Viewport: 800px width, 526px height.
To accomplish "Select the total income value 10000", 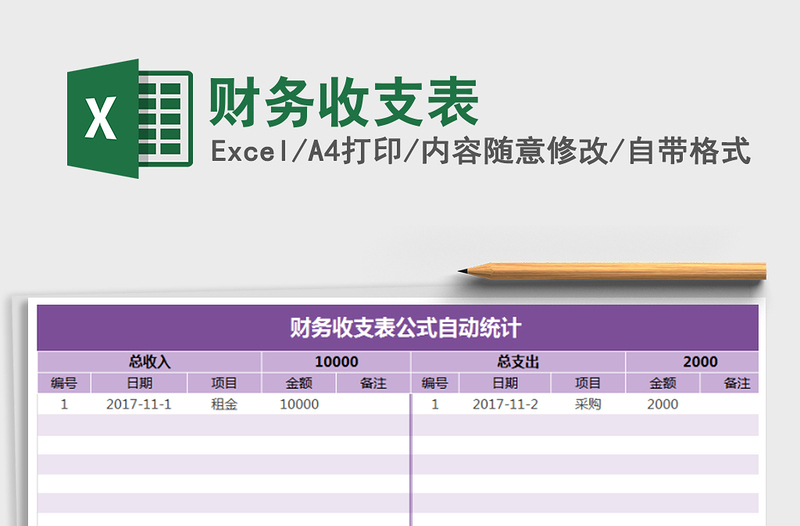I will (x=336, y=362).
